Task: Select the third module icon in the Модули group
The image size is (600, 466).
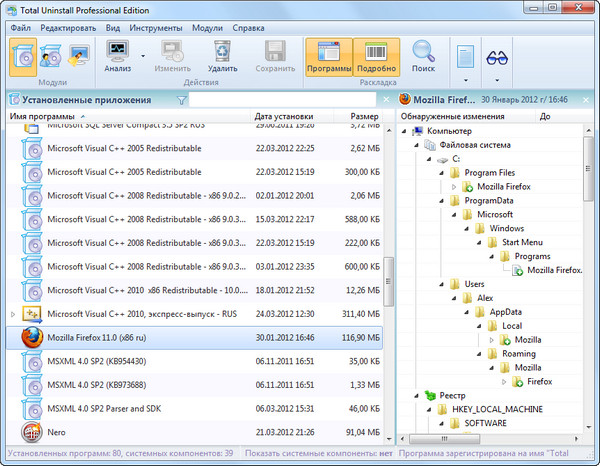Action: (77, 57)
